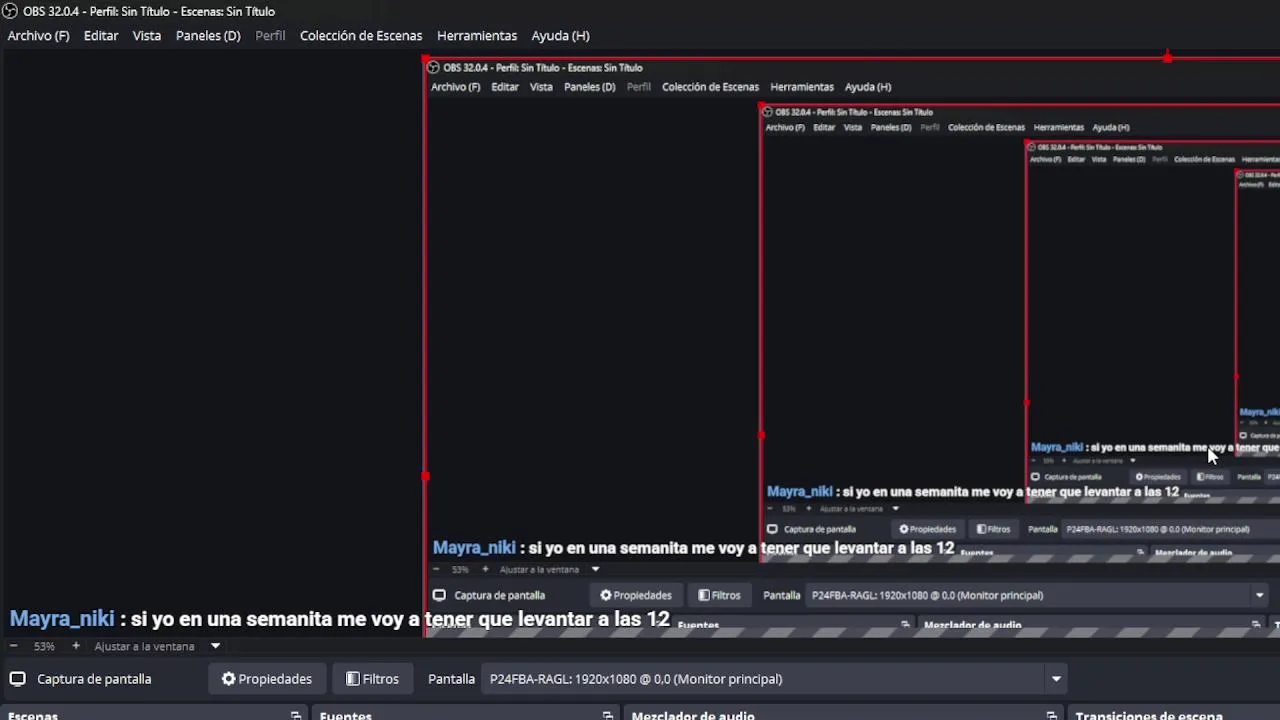Screen dimensions: 1280x720
Task: Click Filtros in the largest nested preview copy
Action: click(719, 595)
